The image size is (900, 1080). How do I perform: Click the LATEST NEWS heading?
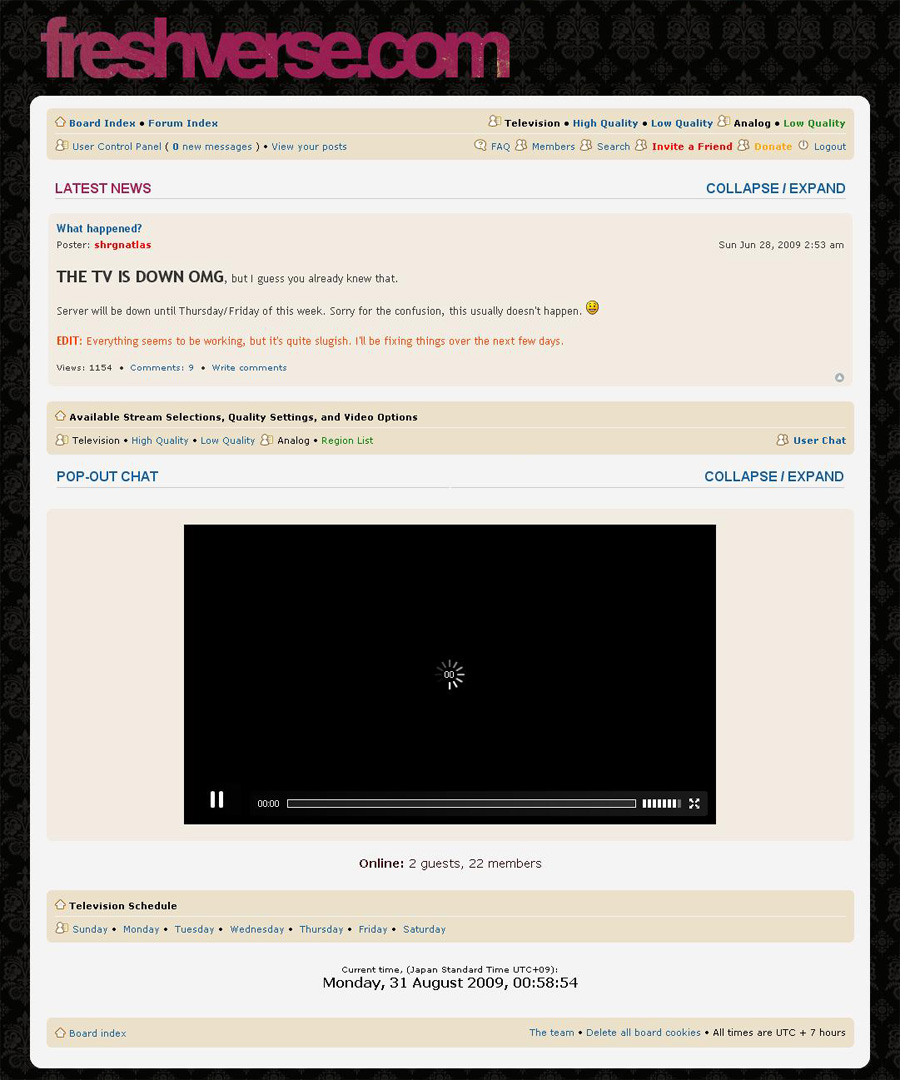[103, 188]
